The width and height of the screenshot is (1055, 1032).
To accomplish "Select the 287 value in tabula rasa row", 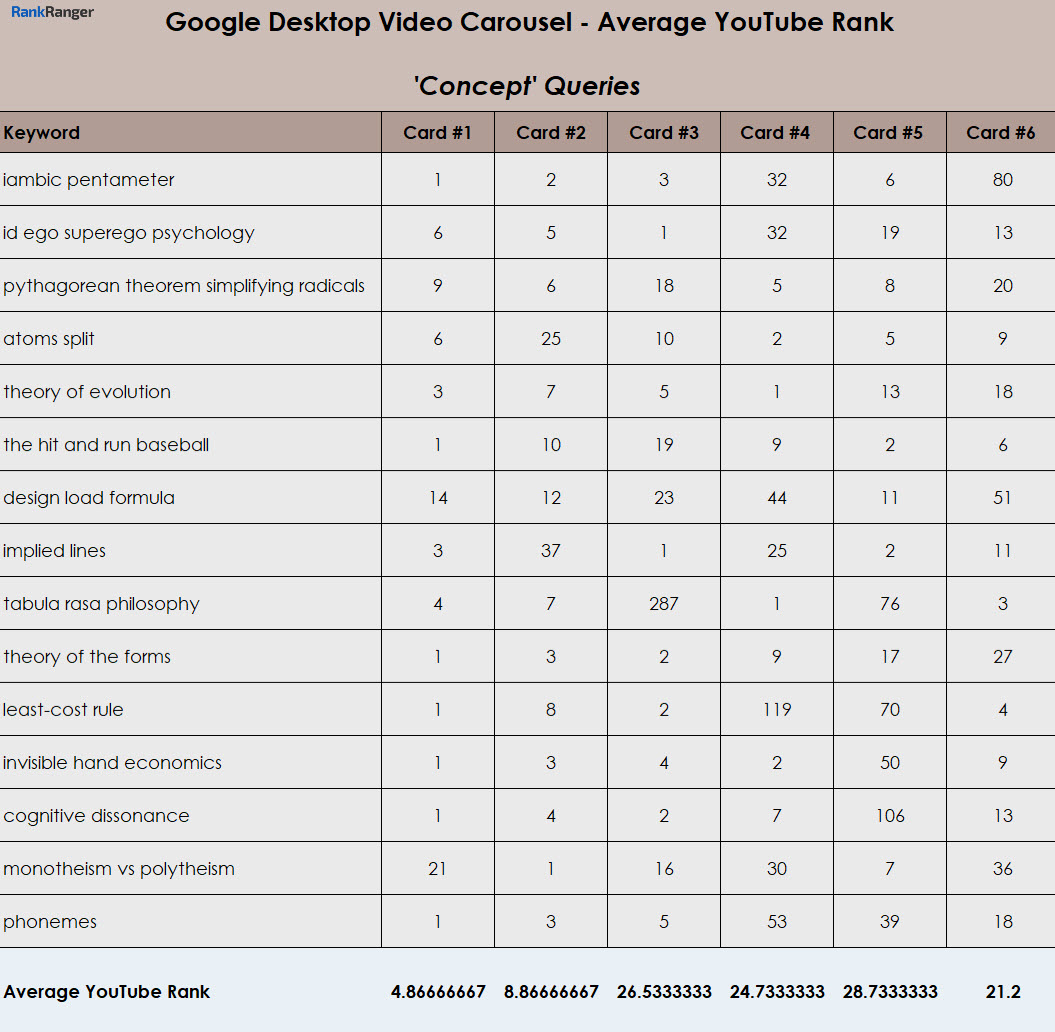I will 664,604.
